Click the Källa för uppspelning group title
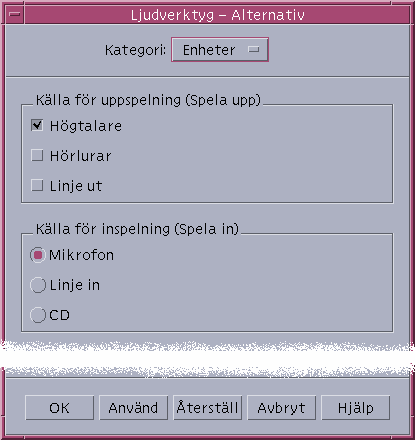Viewport: 415px width, 440px height. click(x=148, y=100)
